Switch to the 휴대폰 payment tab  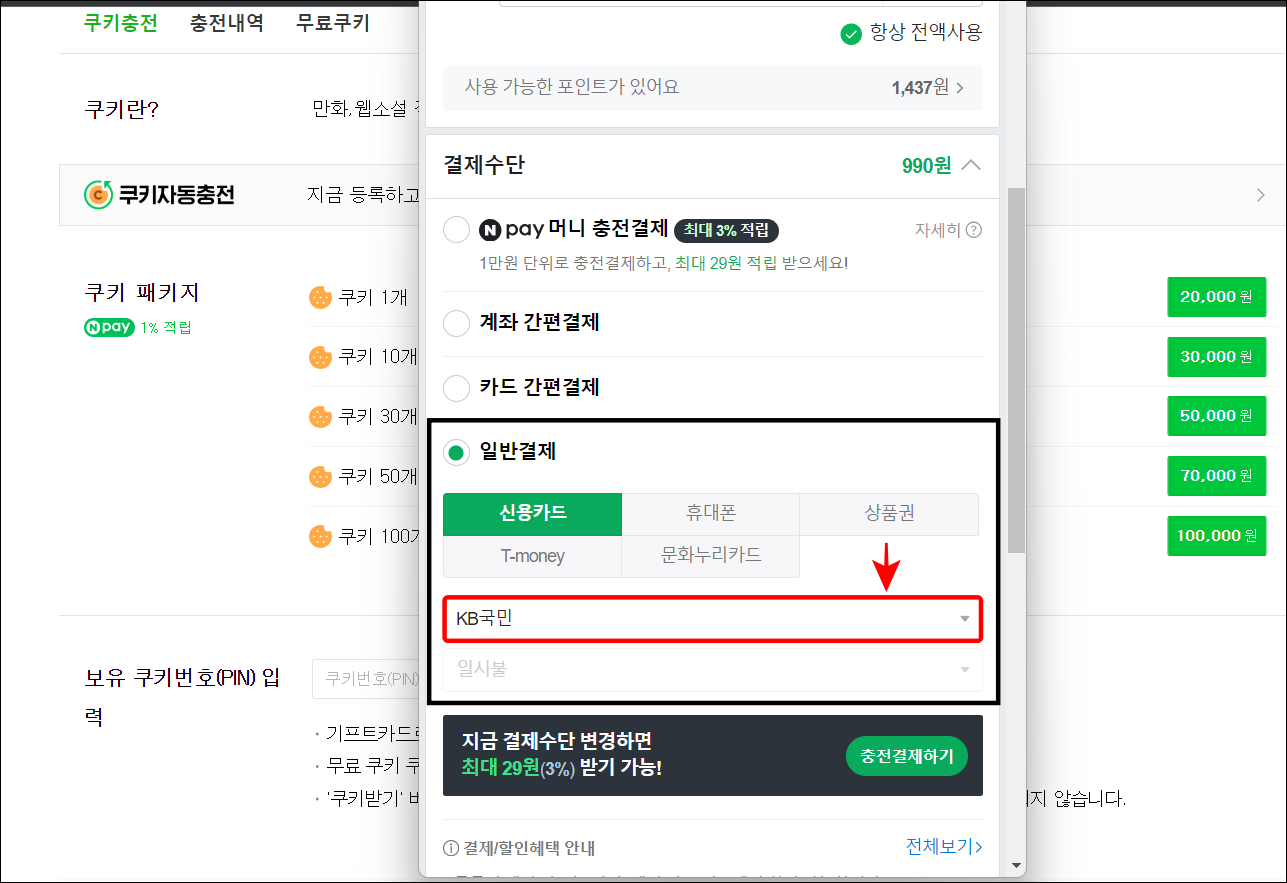tap(710, 514)
